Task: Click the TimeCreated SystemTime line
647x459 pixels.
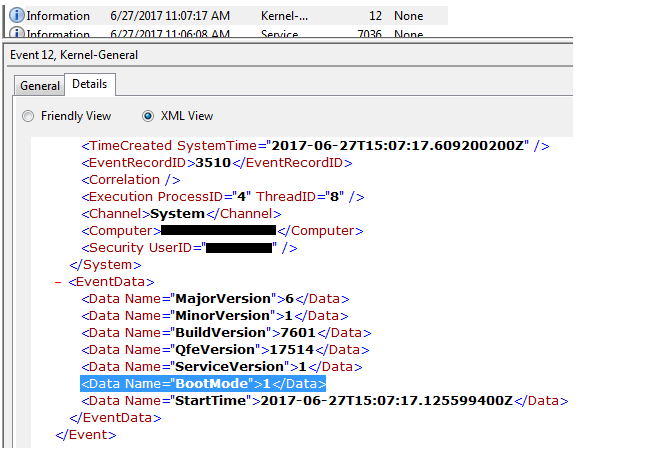Action: (315, 146)
